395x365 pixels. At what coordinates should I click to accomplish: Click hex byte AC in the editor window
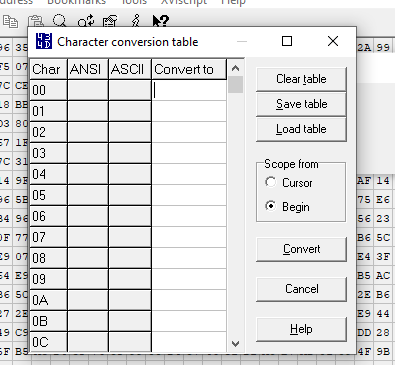(383, 276)
